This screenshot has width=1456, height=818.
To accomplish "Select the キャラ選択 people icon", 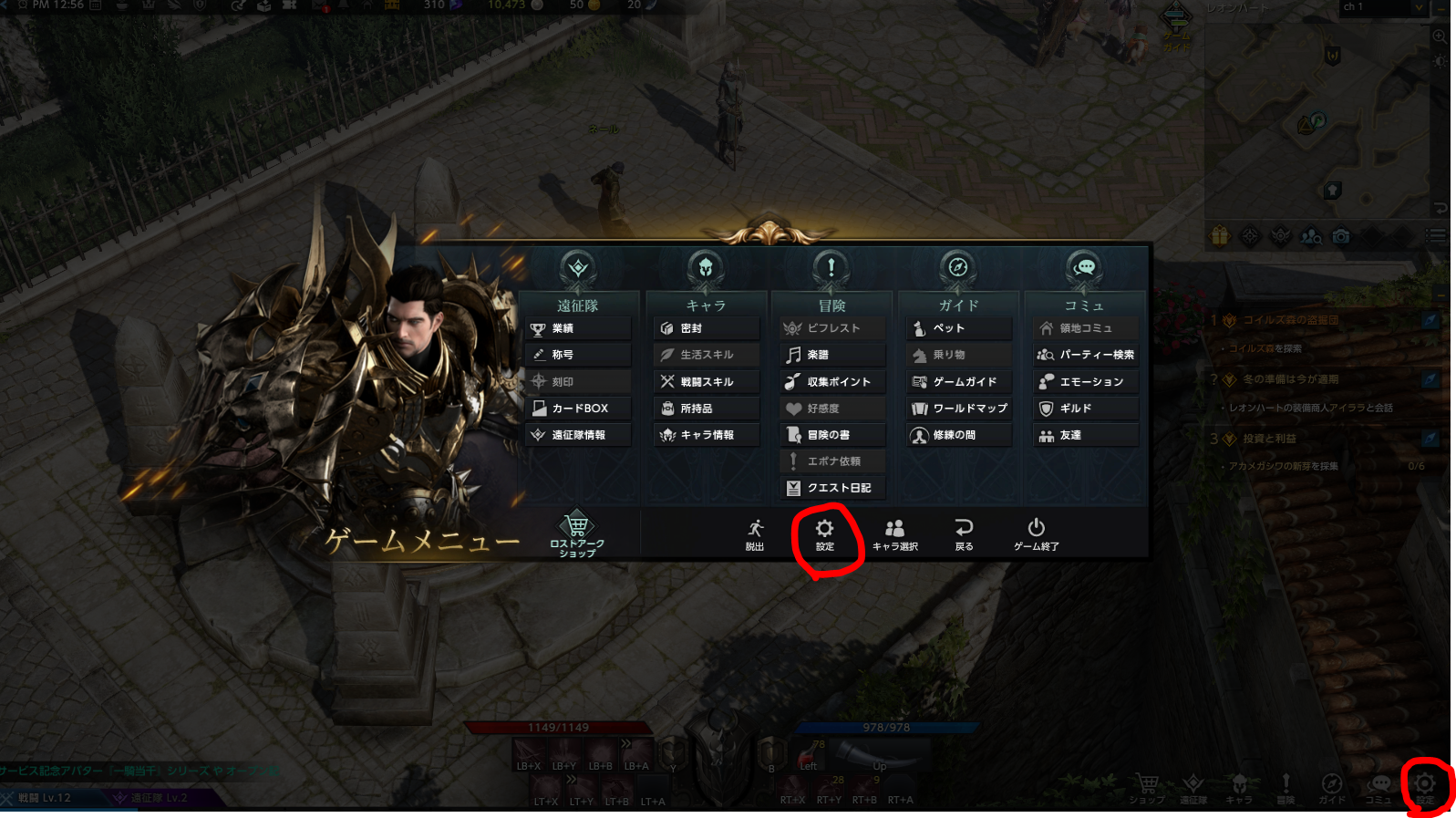I will pos(894,534).
